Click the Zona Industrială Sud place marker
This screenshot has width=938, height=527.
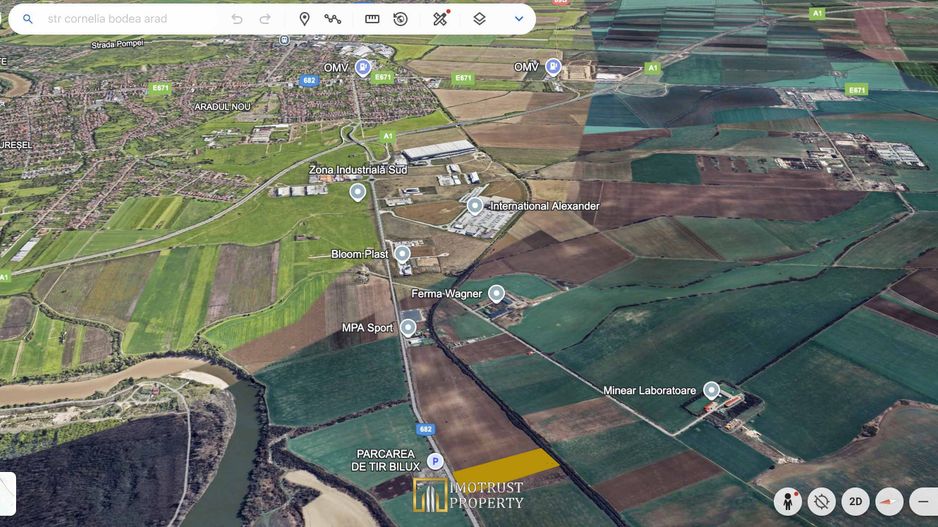point(357,191)
